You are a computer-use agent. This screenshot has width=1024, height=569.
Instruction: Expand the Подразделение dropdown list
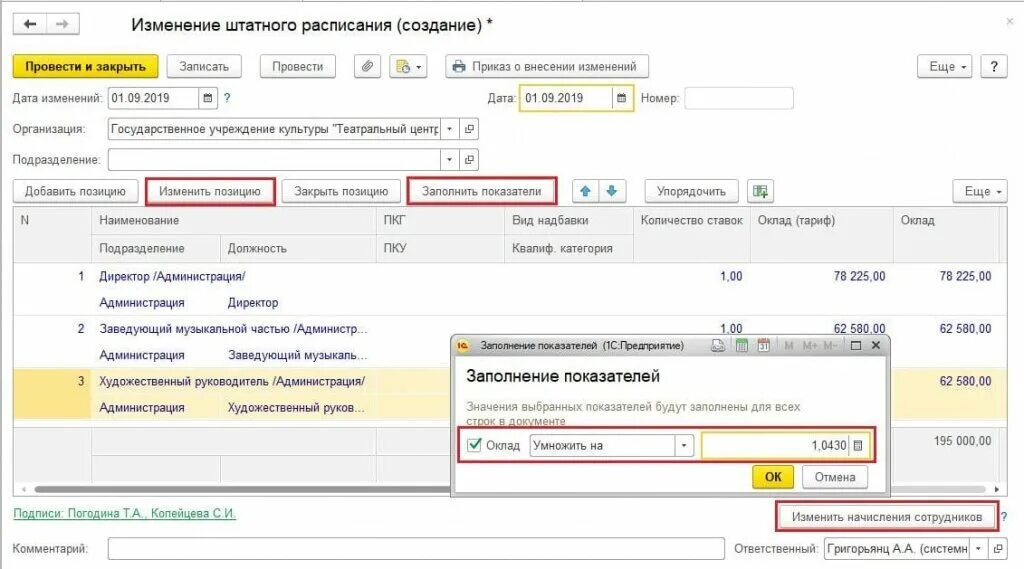[449, 159]
